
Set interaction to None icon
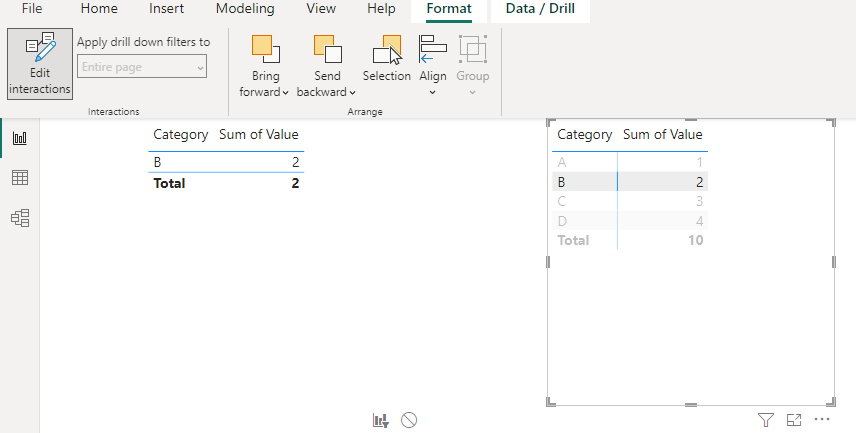click(x=409, y=420)
